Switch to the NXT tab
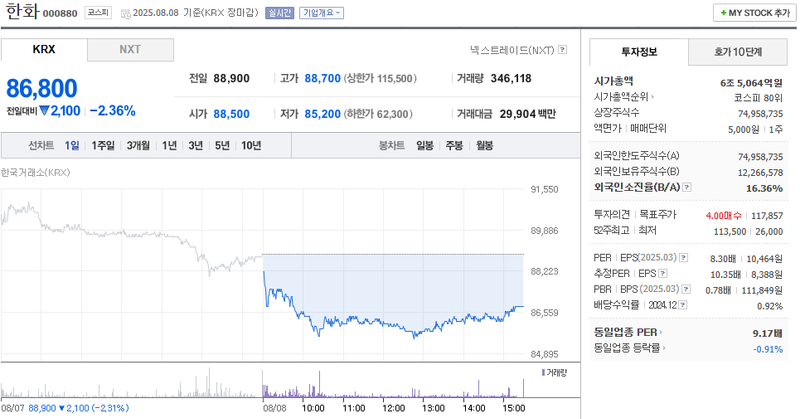800x419 pixels. (x=130, y=50)
